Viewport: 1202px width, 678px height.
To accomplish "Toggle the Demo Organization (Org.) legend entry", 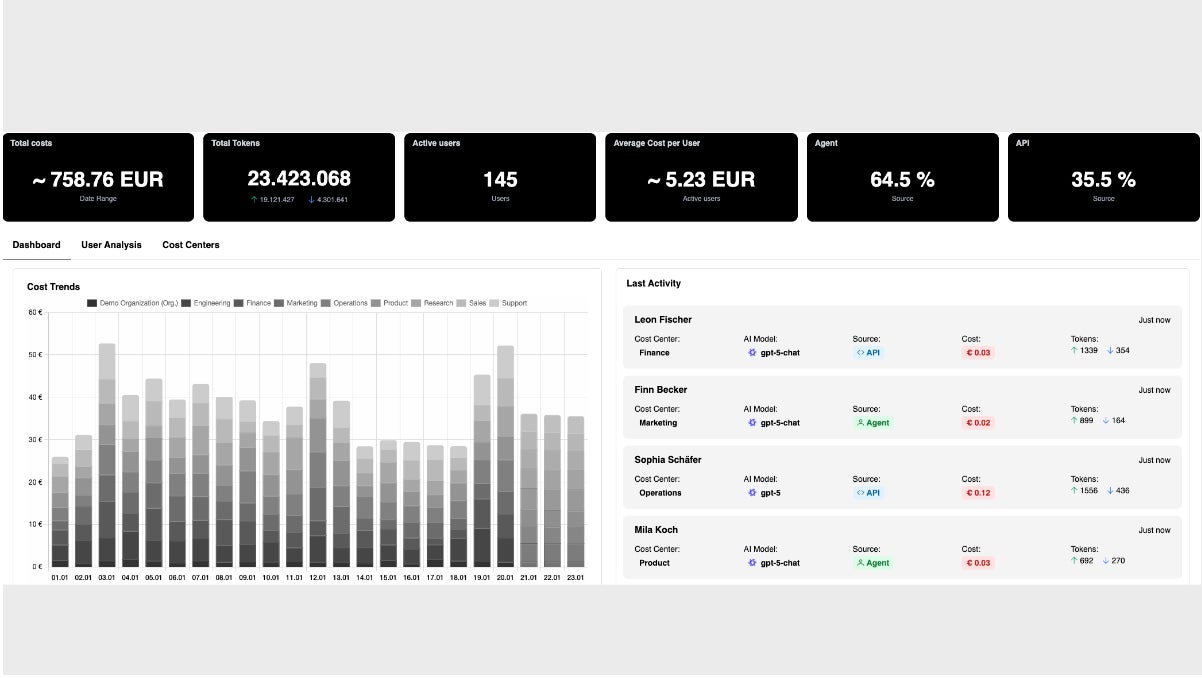I will [x=132, y=303].
